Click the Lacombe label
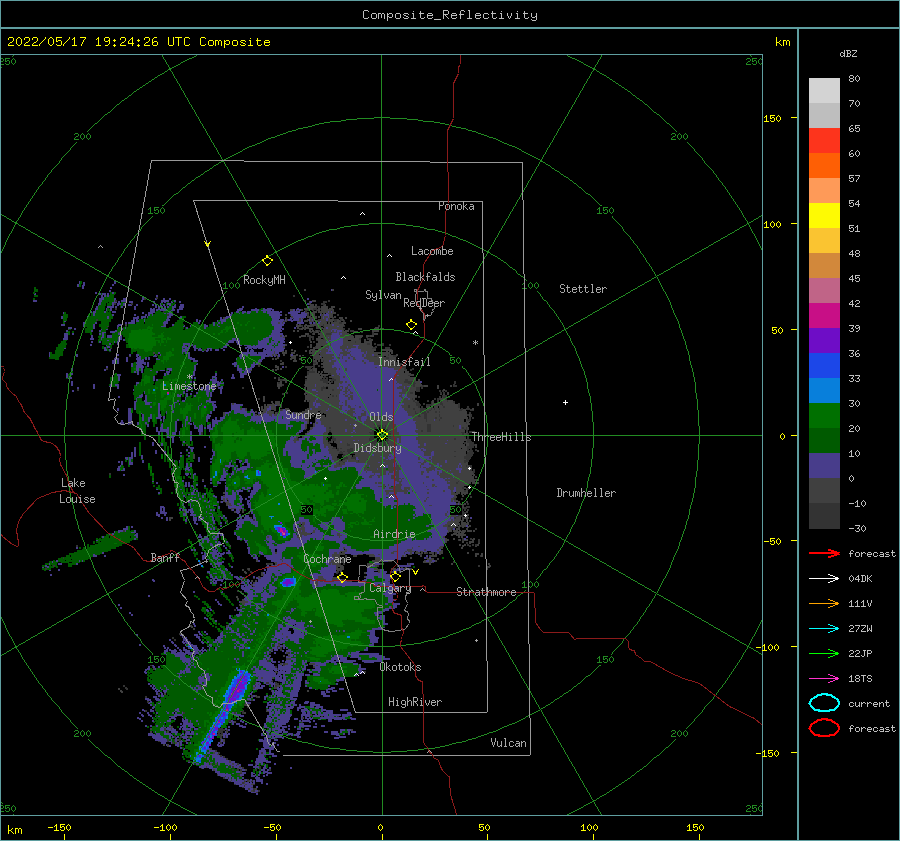The width and height of the screenshot is (900, 841). coord(432,251)
